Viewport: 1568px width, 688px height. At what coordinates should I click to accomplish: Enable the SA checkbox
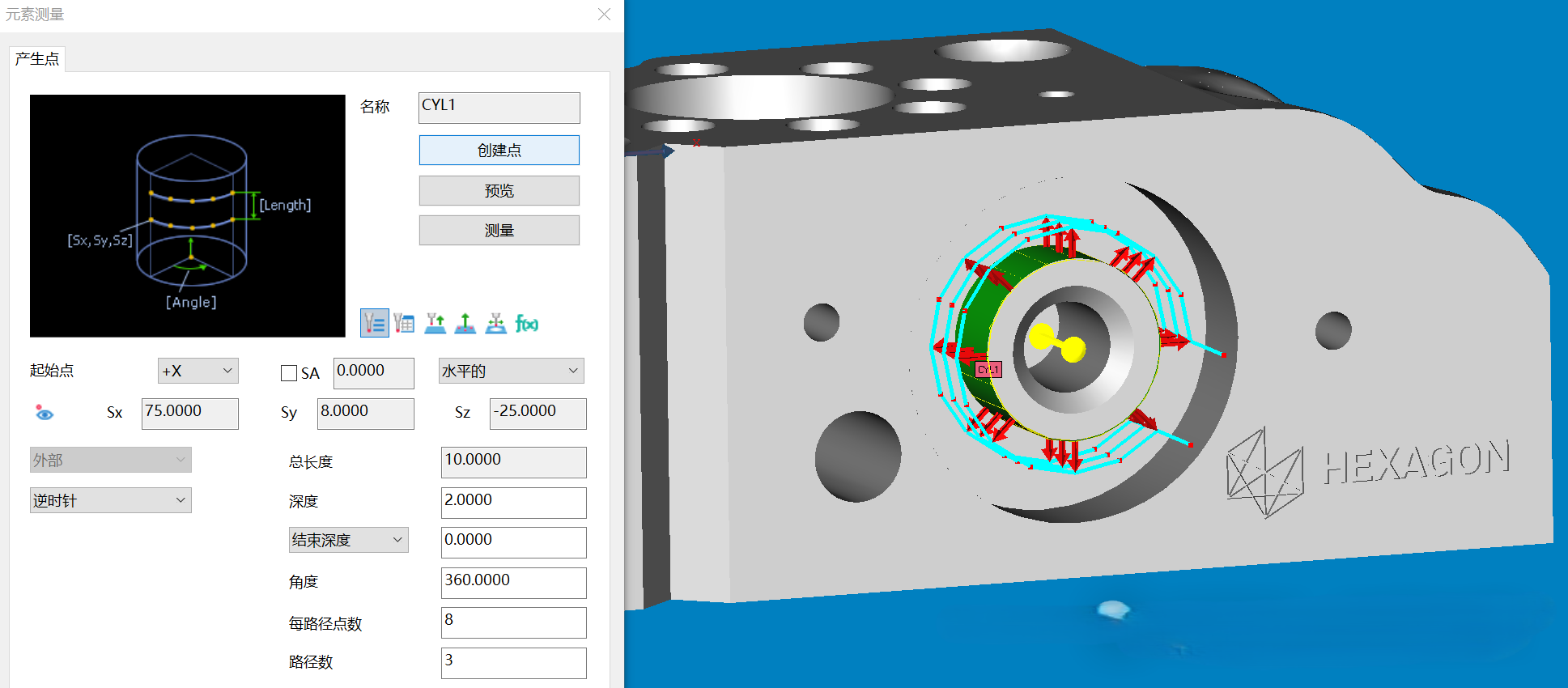(x=289, y=373)
